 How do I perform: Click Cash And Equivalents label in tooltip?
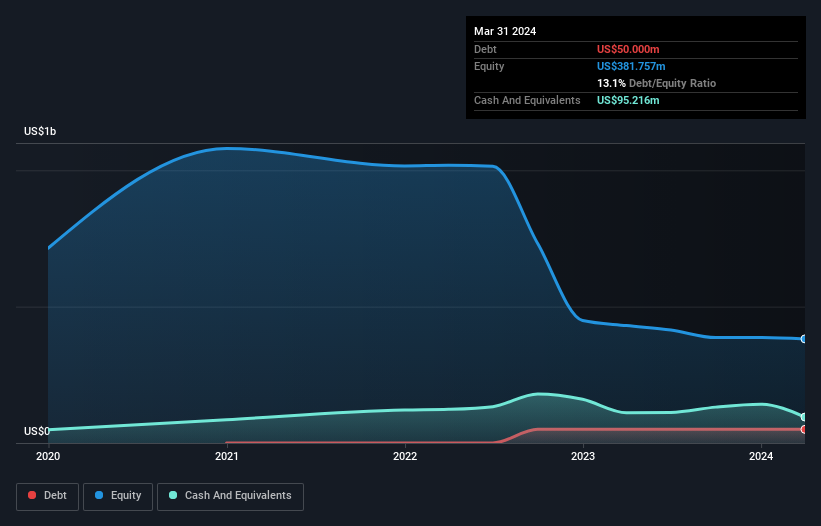click(527, 100)
